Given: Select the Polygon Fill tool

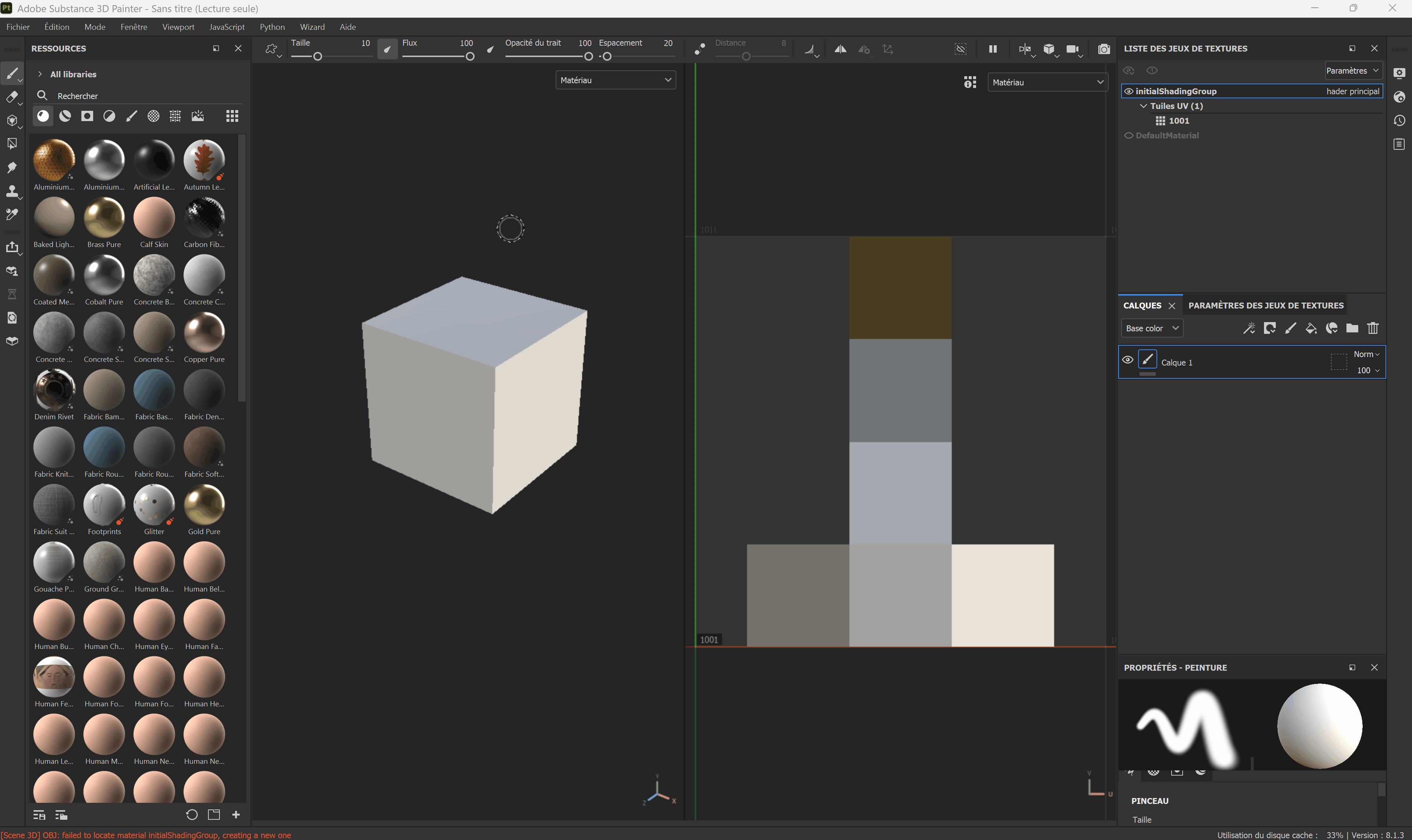Looking at the screenshot, I should point(12,144).
